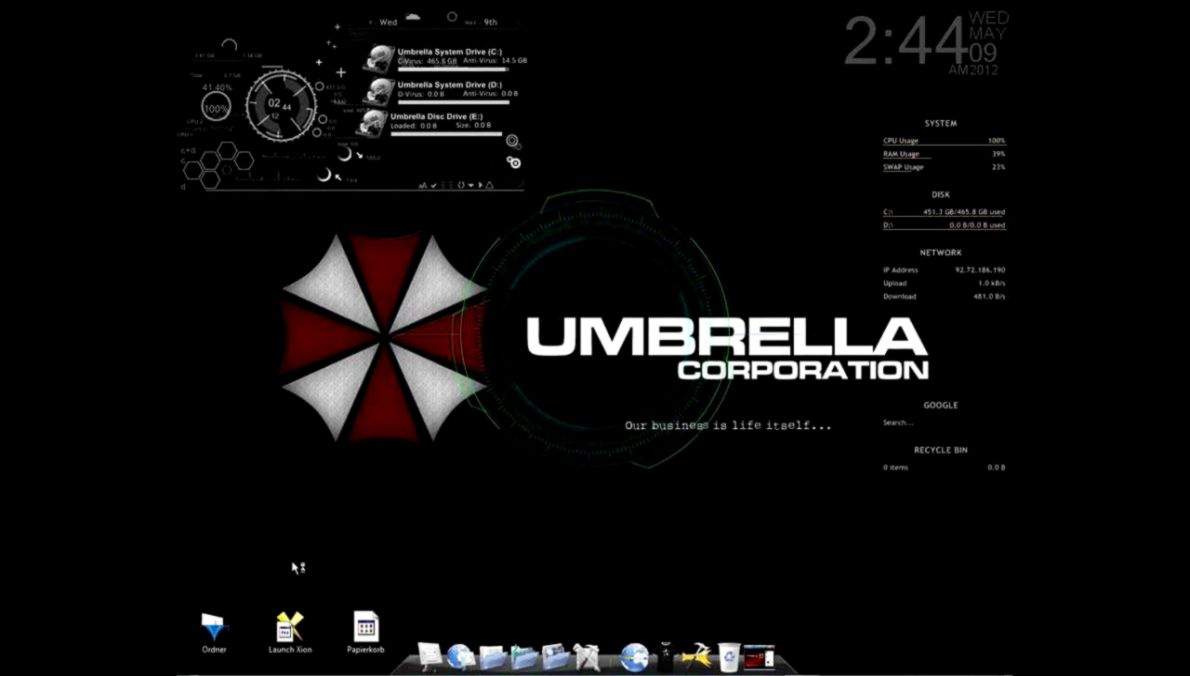Expand the down arrow in HUD control row
1190x676 pixels.
(471, 185)
